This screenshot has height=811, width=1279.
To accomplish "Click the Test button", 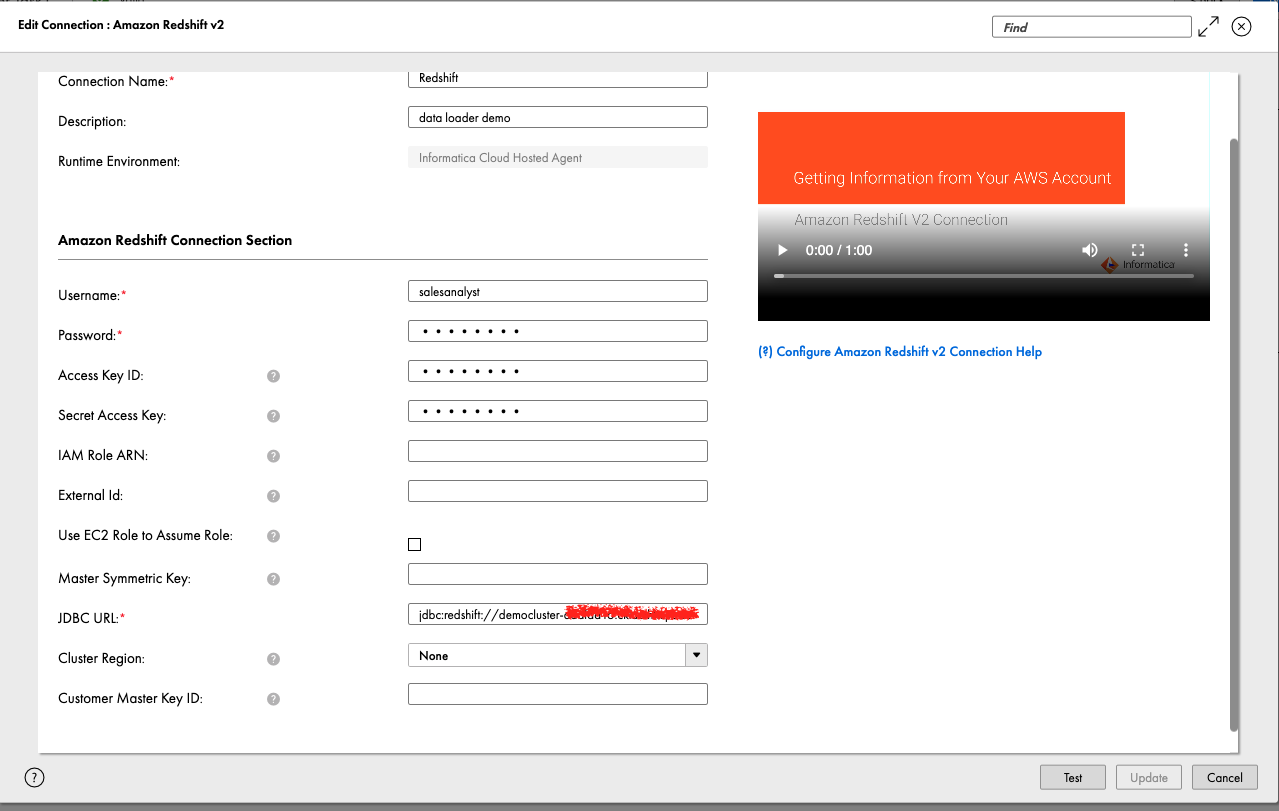I will 1072,777.
